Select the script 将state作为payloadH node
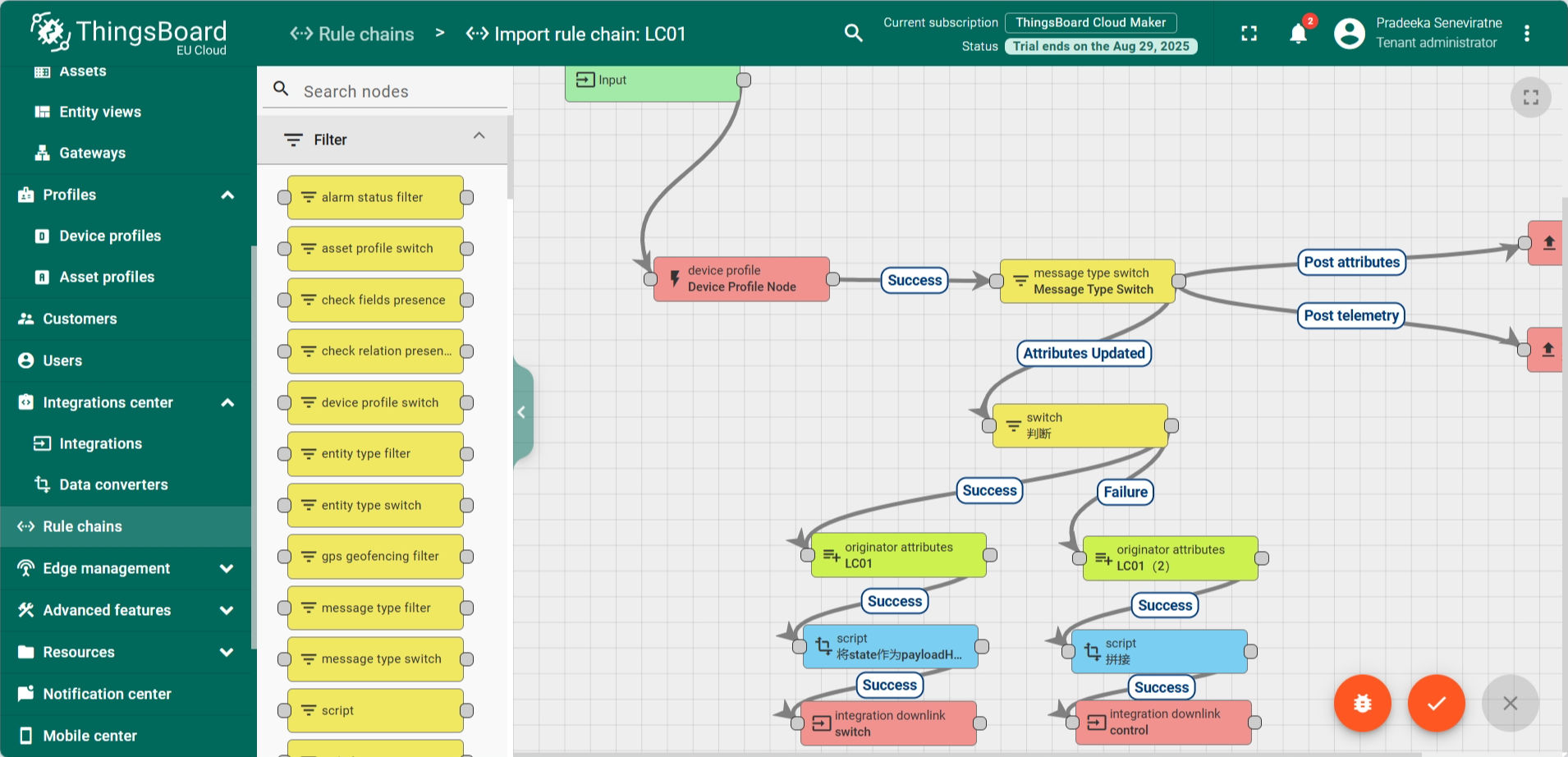1568x757 pixels. point(891,647)
